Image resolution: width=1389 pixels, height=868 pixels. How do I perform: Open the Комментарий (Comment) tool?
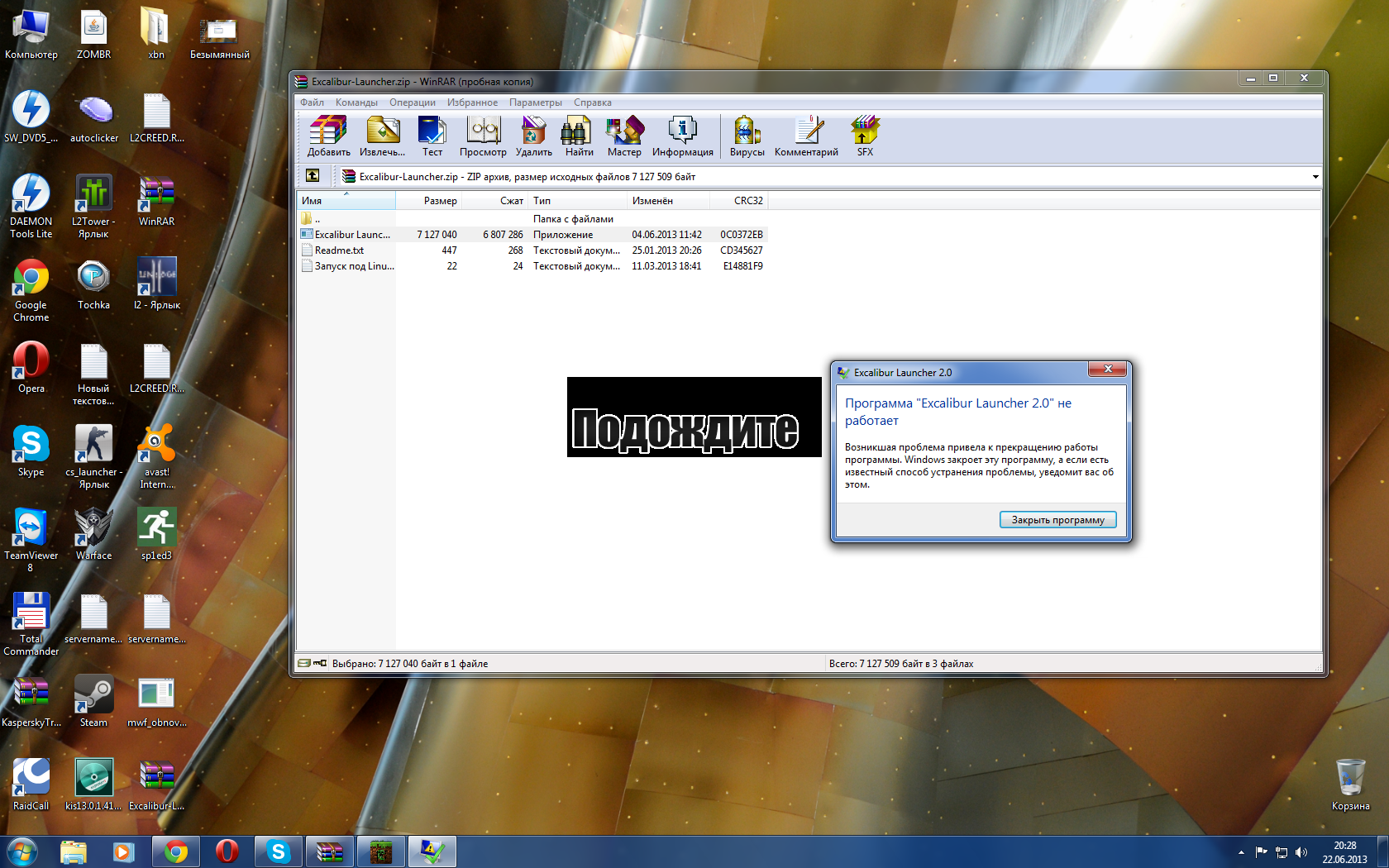click(x=806, y=136)
